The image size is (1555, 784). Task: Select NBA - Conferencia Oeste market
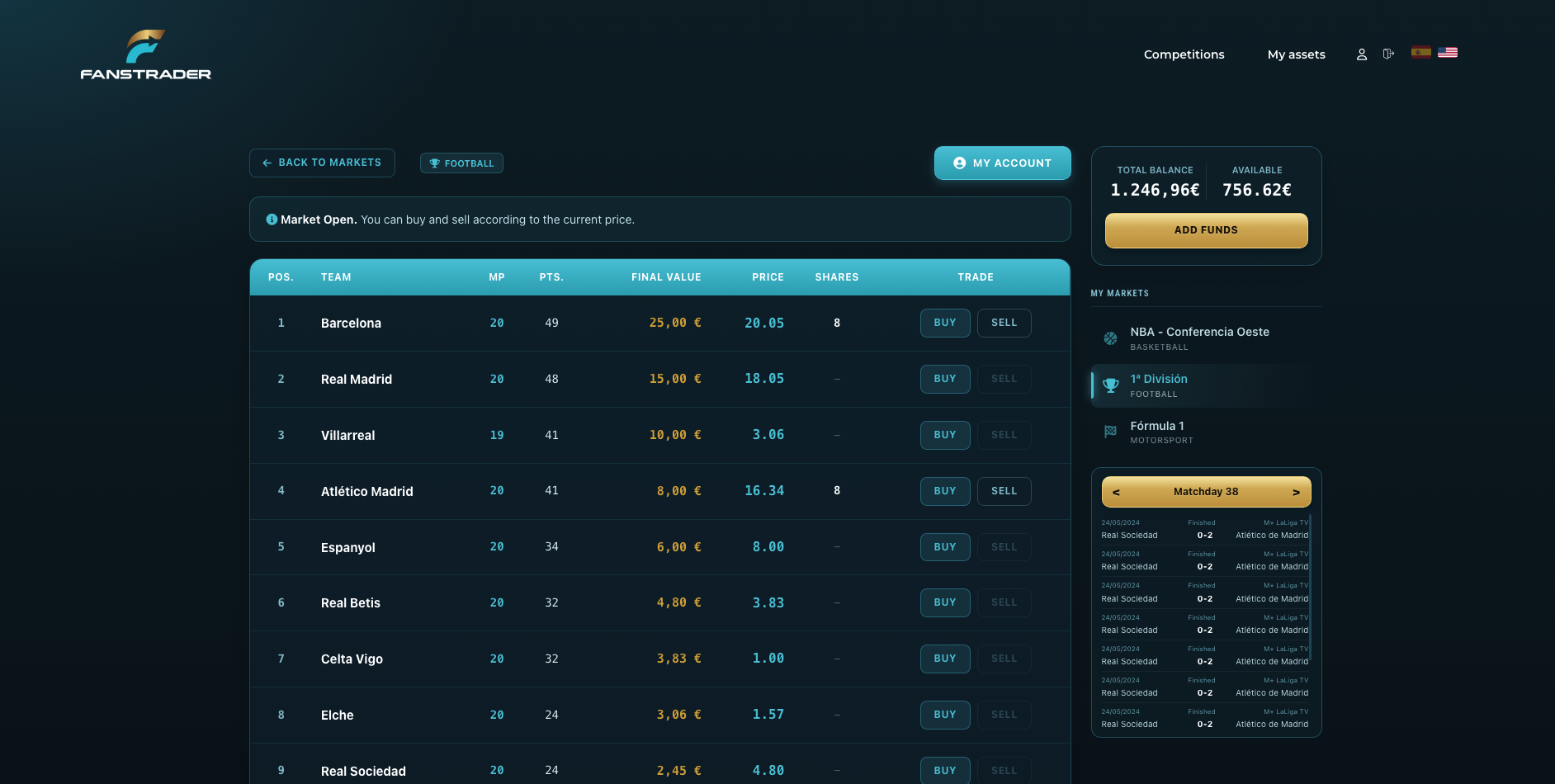point(1207,338)
